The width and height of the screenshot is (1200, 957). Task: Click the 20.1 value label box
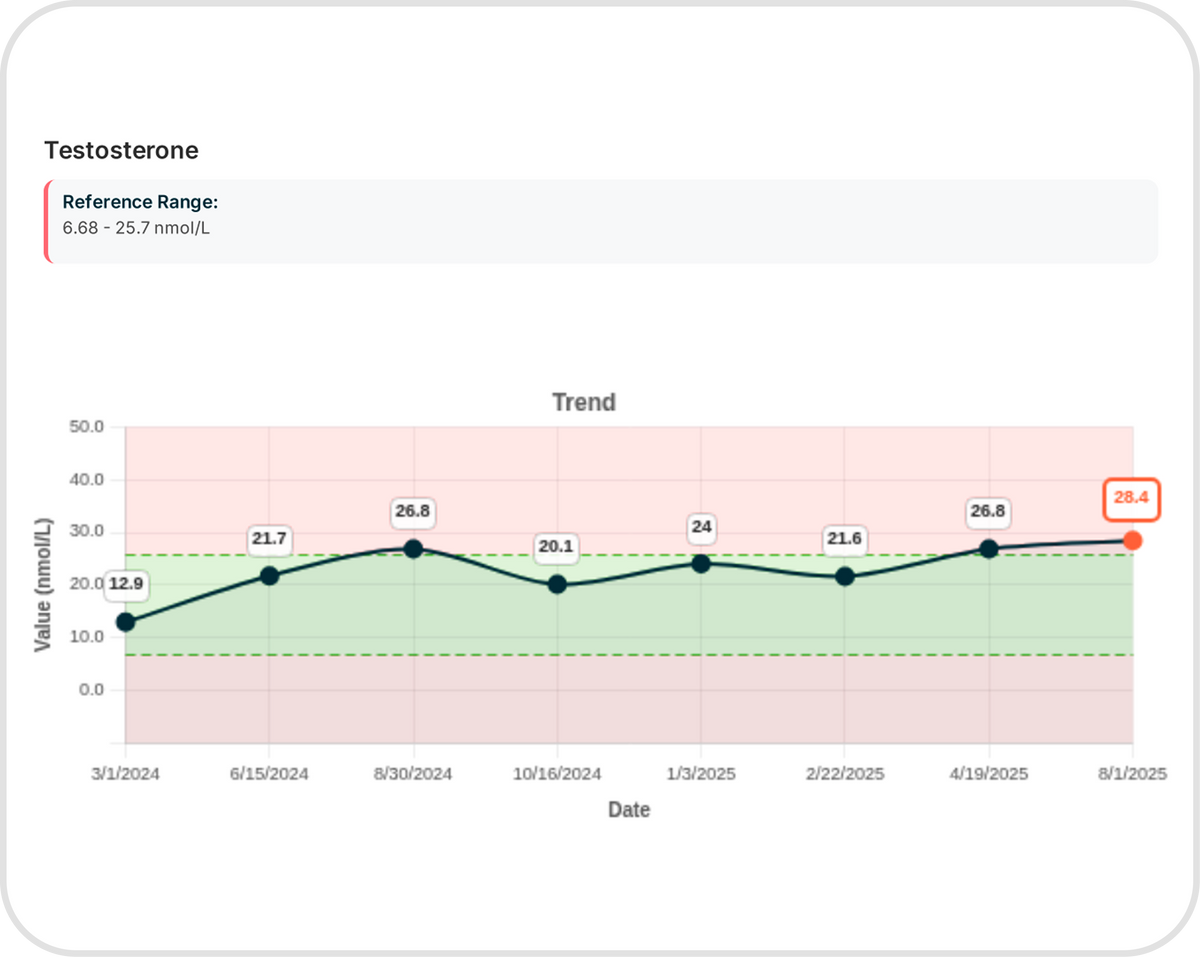pyautogui.click(x=557, y=546)
